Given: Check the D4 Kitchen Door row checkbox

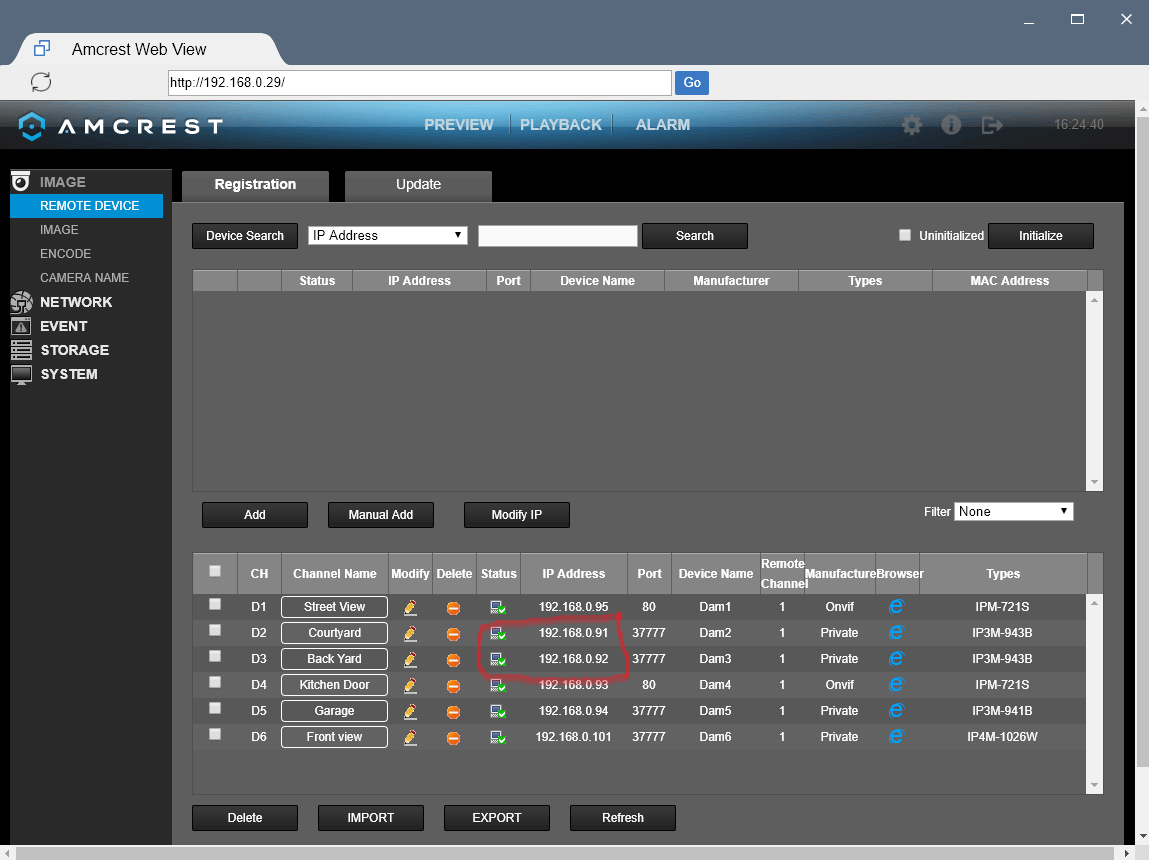Looking at the screenshot, I should coord(215,682).
